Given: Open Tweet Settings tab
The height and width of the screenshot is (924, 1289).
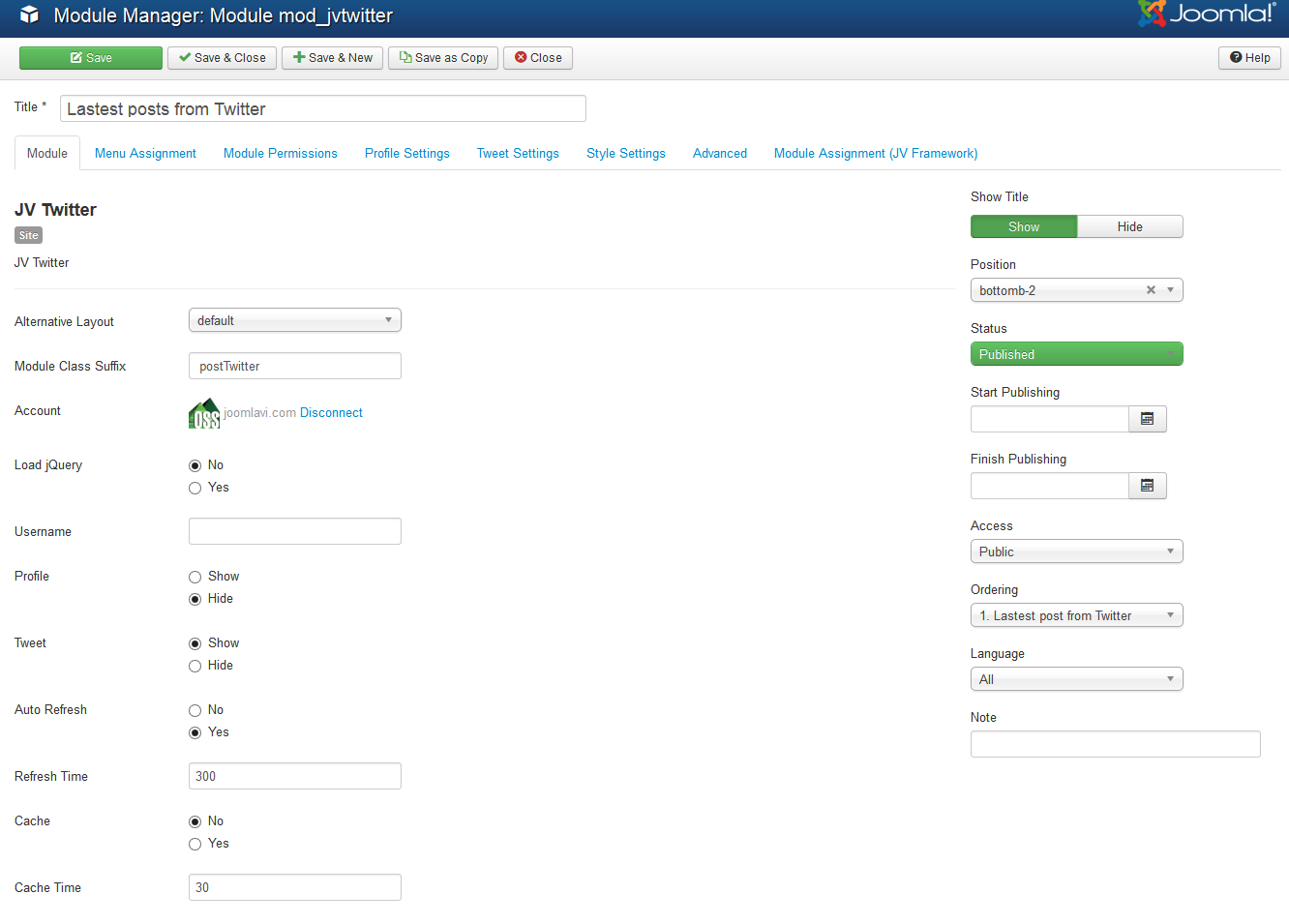Looking at the screenshot, I should [518, 153].
